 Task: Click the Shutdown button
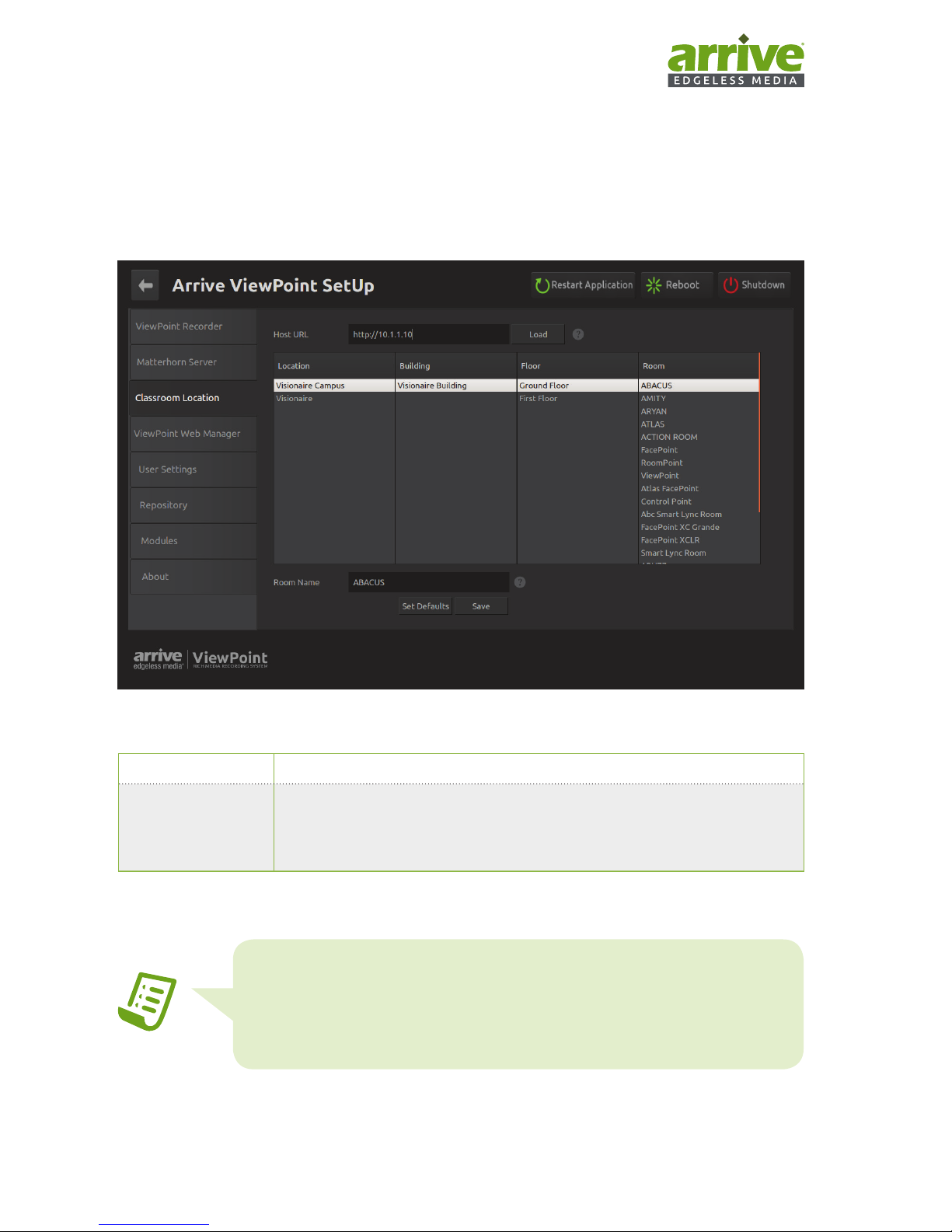754,285
